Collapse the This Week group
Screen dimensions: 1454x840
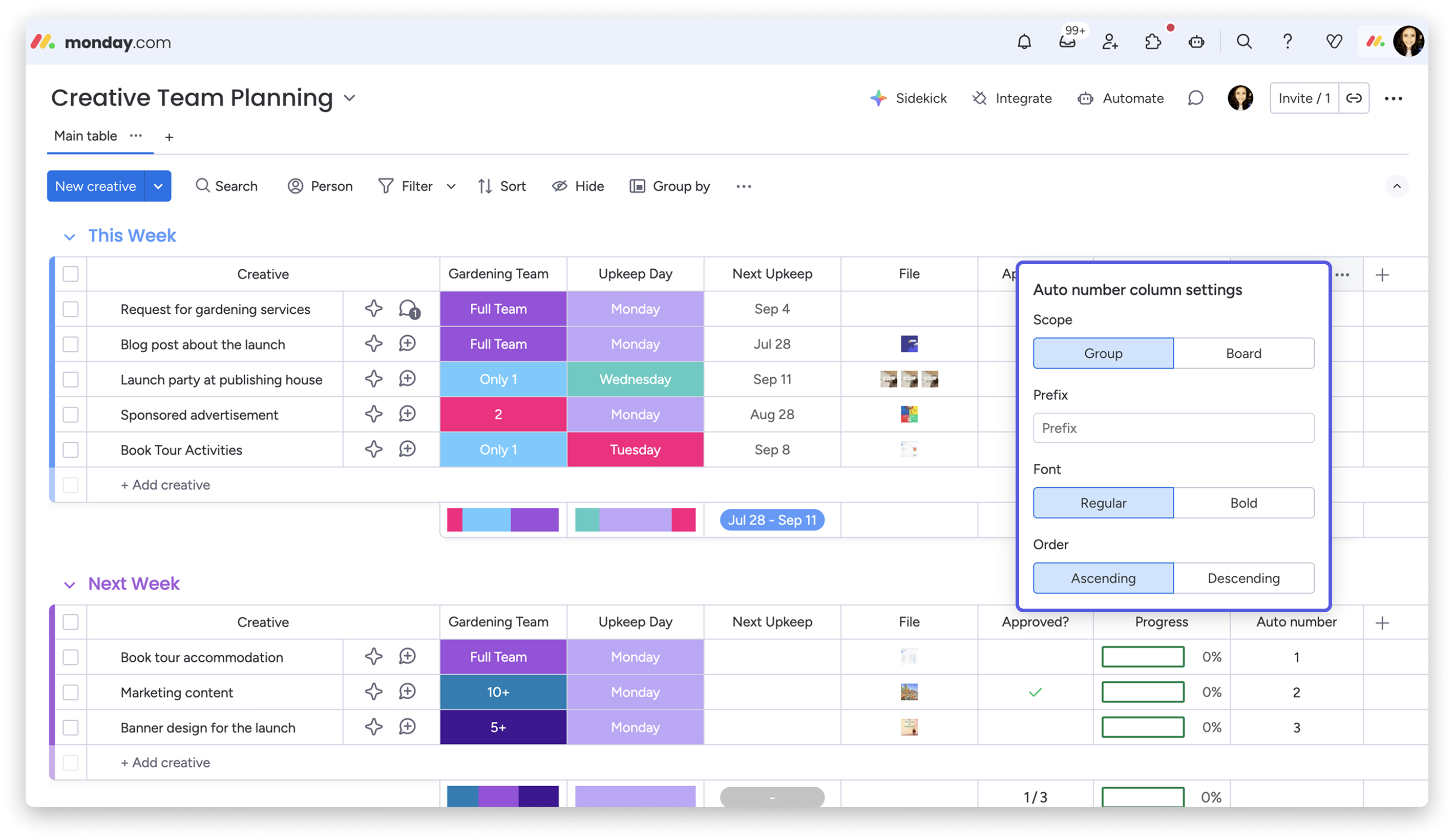pos(69,236)
